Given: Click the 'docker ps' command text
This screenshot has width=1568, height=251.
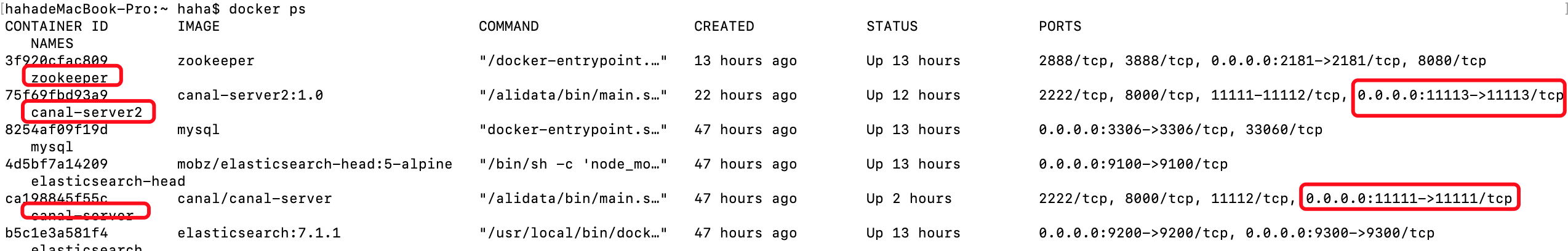Looking at the screenshot, I should click(267, 9).
